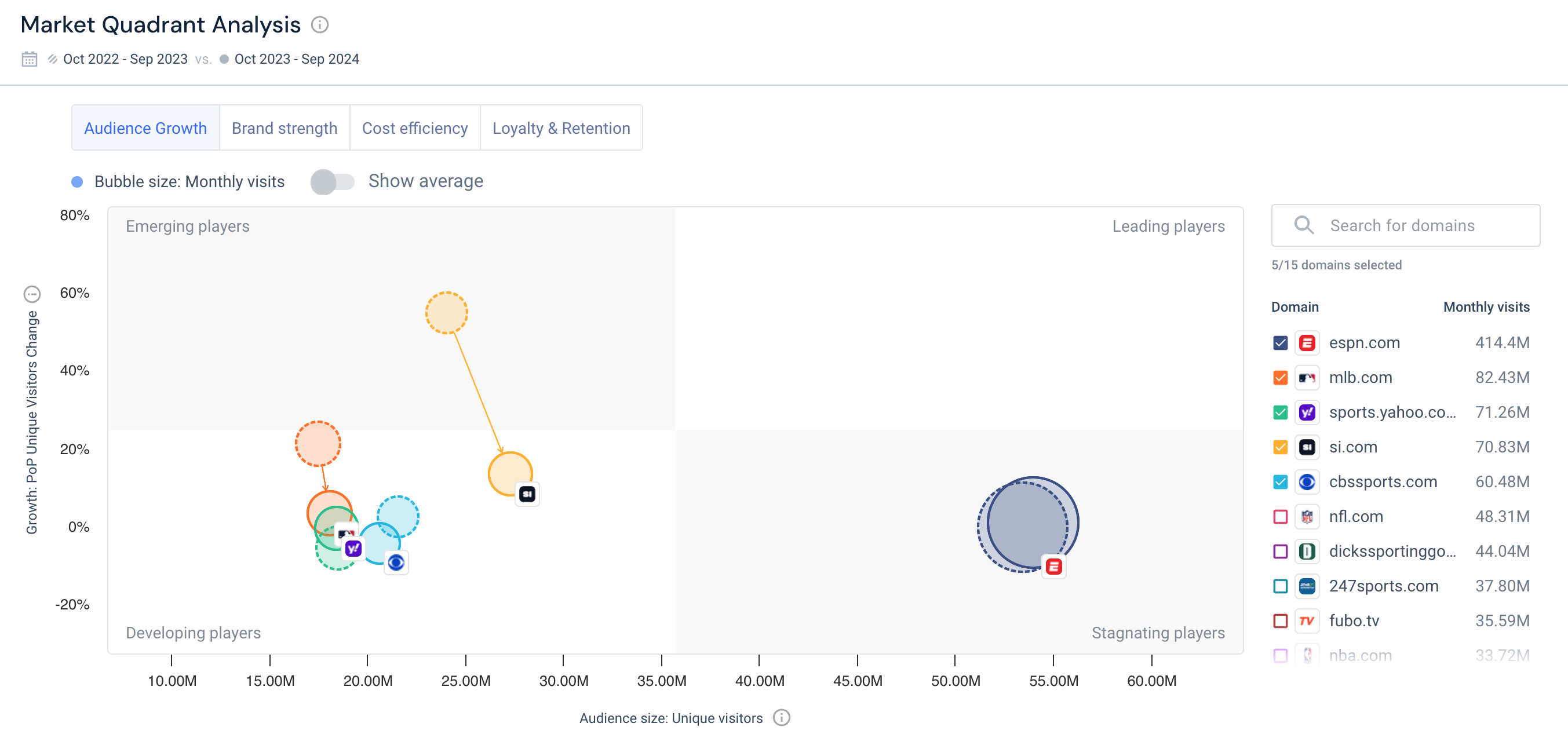Image resolution: width=1568 pixels, height=745 pixels.
Task: Click the search magnifier icon
Action: click(1303, 225)
